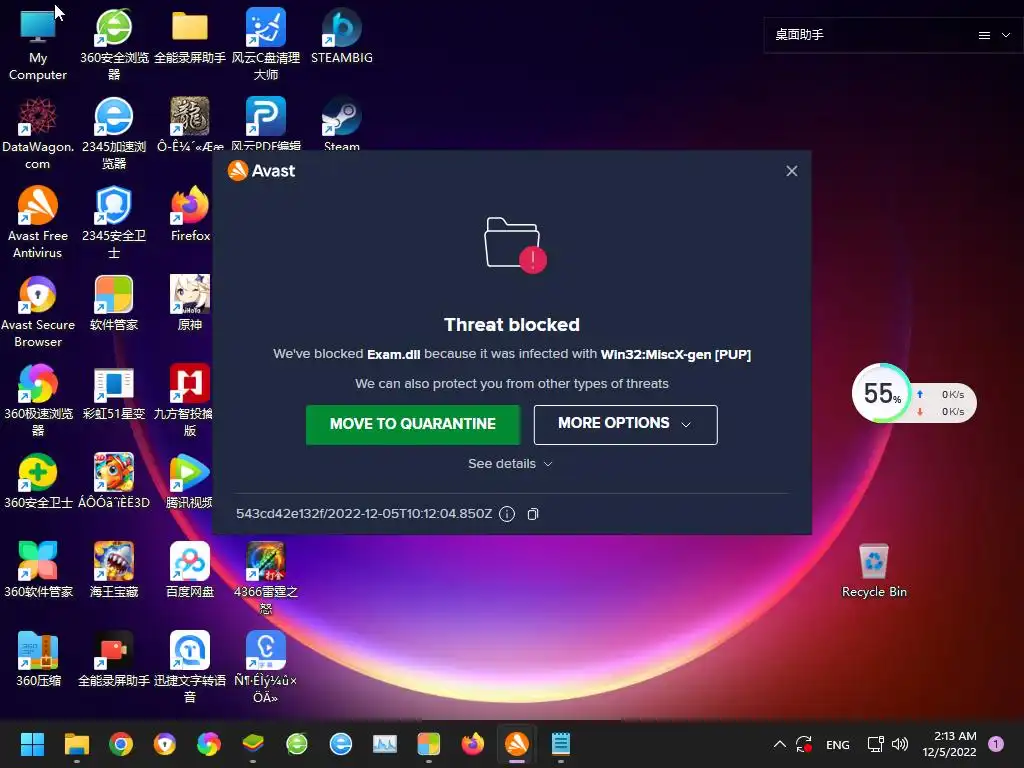This screenshot has width=1024, height=768.
Task: Click the 55% memory usage widget
Action: pos(881,393)
